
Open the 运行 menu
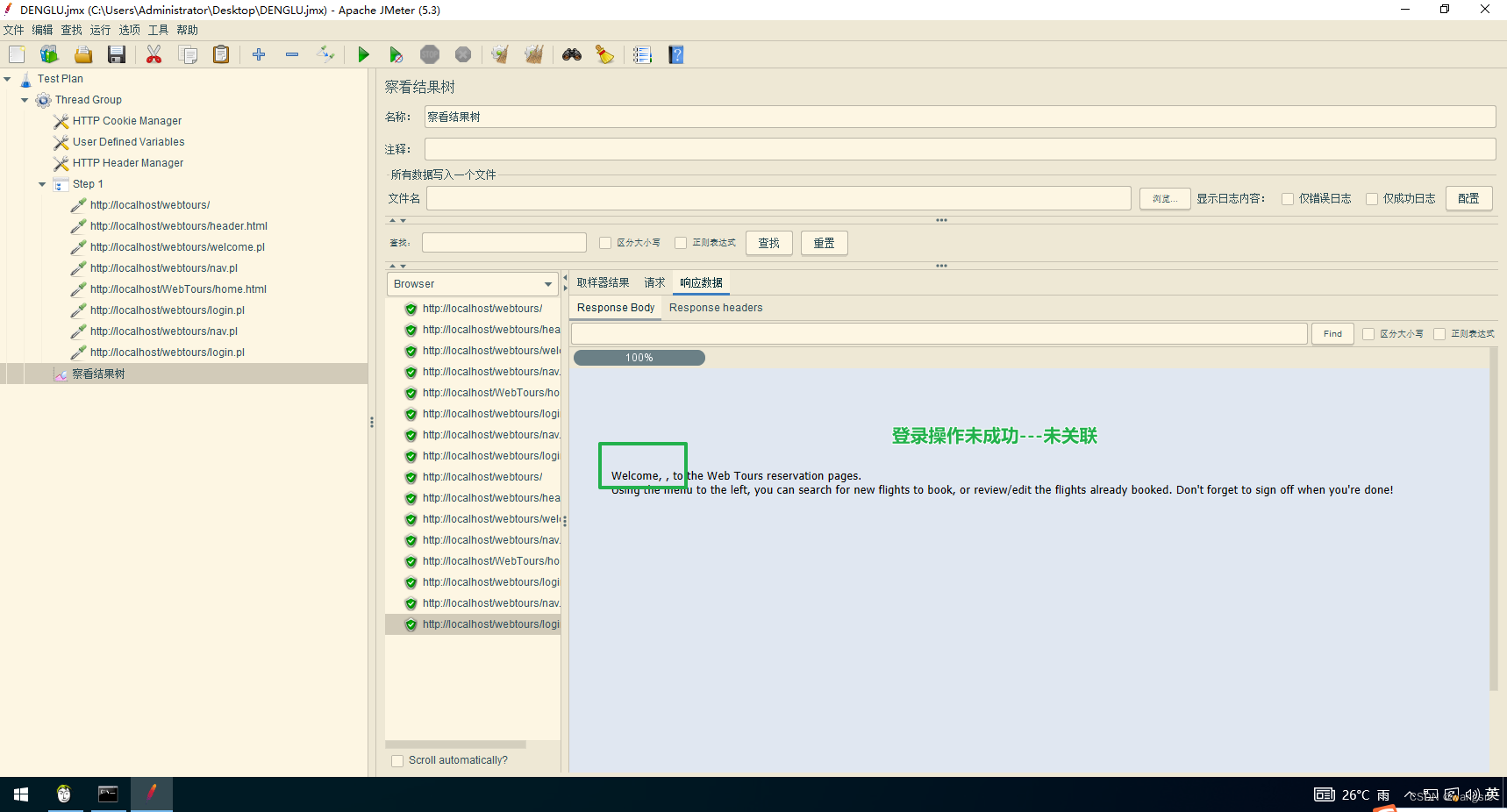coord(101,30)
